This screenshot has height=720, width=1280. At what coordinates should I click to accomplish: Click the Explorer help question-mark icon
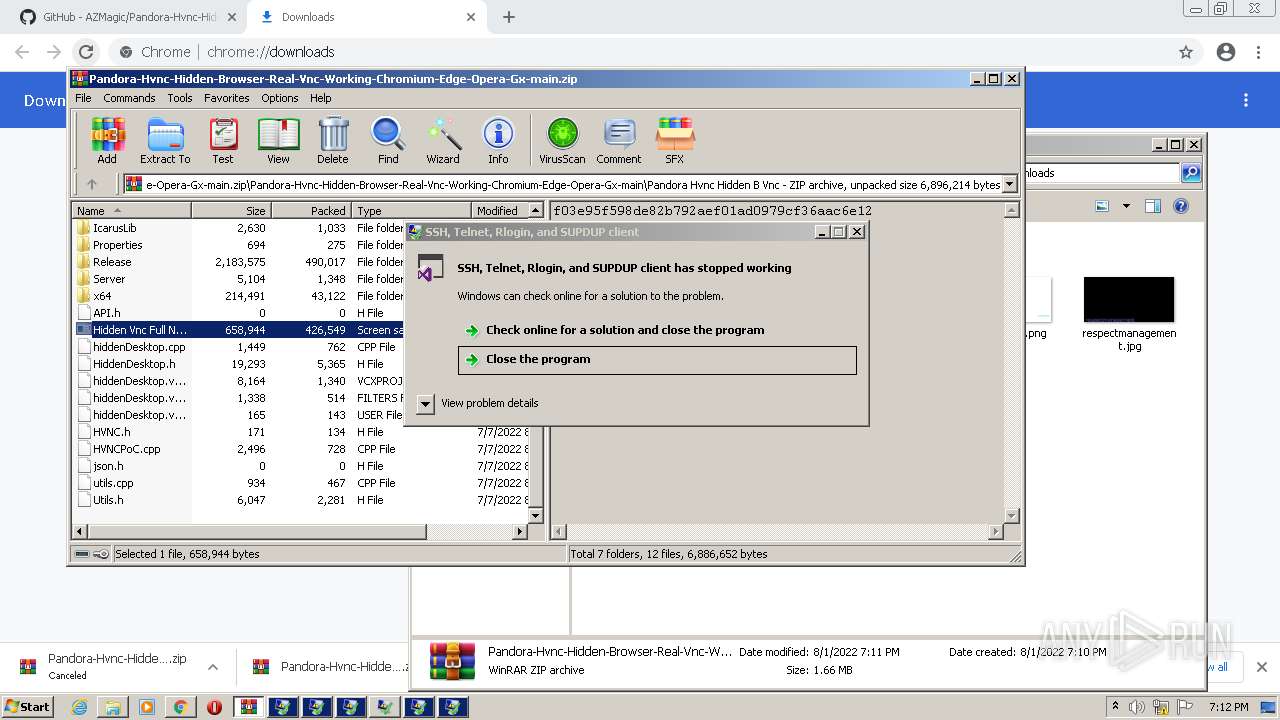(x=1181, y=206)
